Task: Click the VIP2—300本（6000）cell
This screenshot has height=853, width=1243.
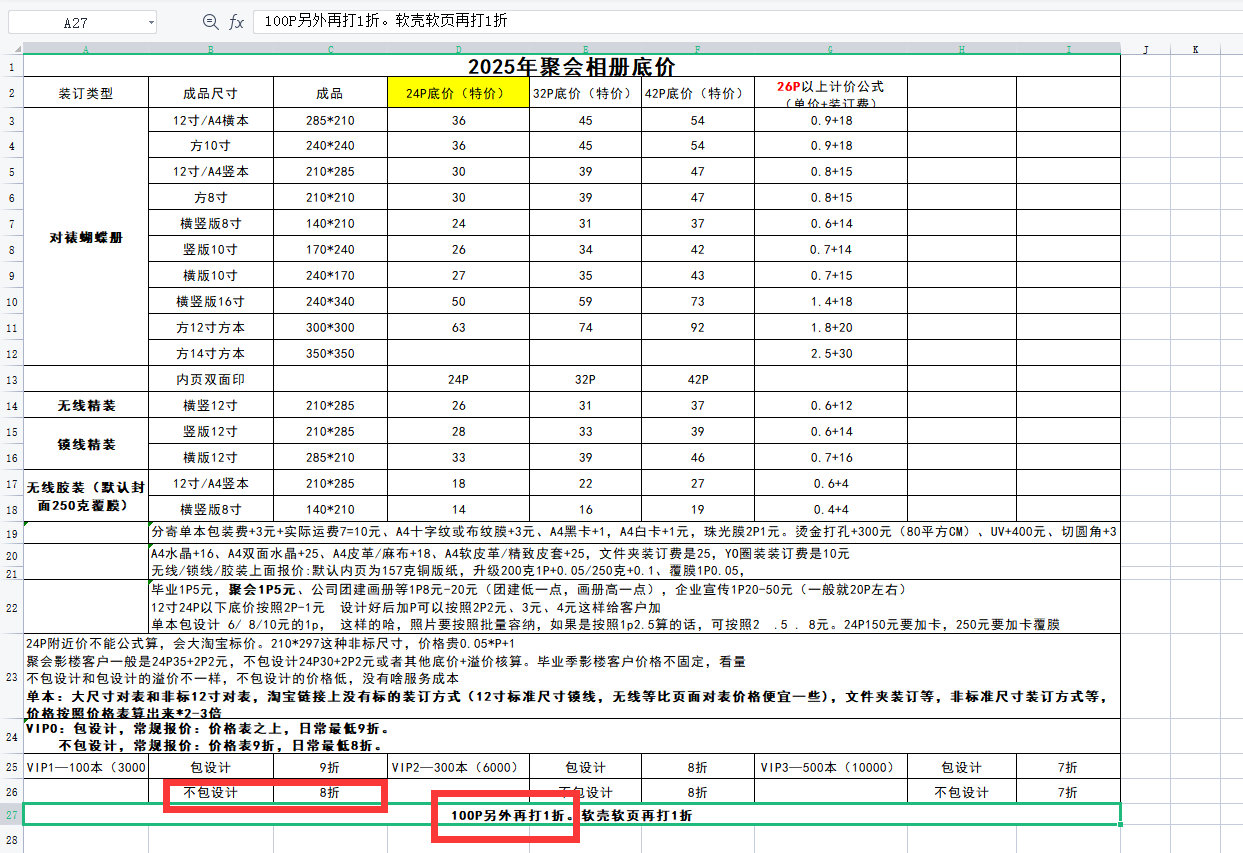Action: point(458,767)
